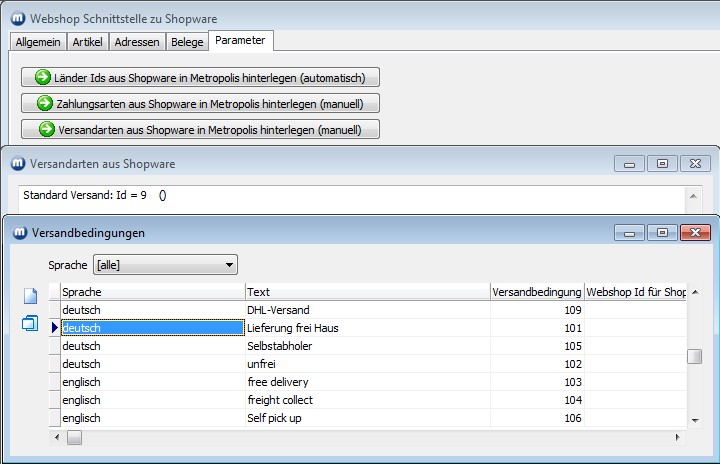
Task: Click the duplicate record icon
Action: tap(29, 322)
